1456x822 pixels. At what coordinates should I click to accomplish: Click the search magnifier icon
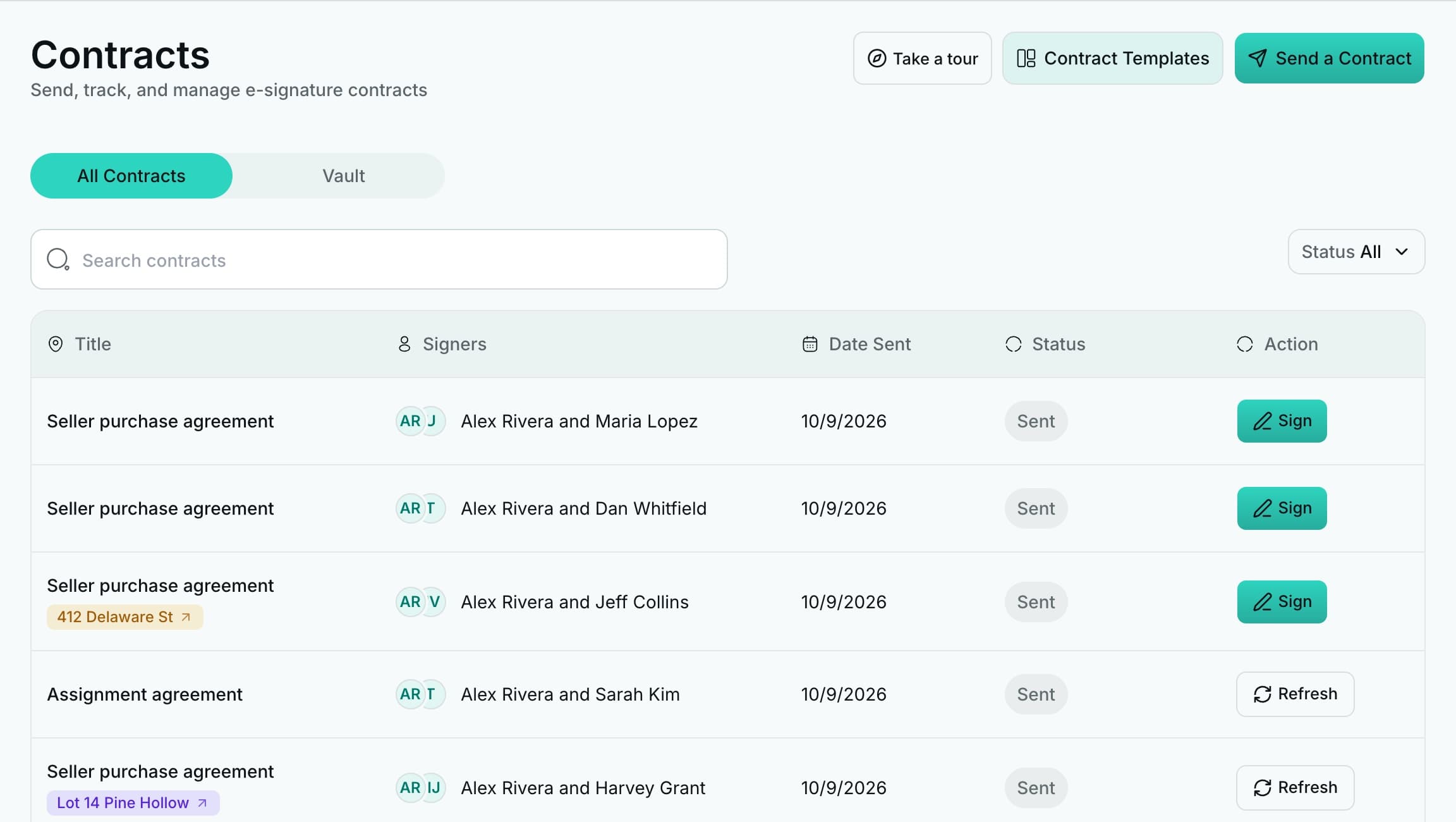[58, 259]
